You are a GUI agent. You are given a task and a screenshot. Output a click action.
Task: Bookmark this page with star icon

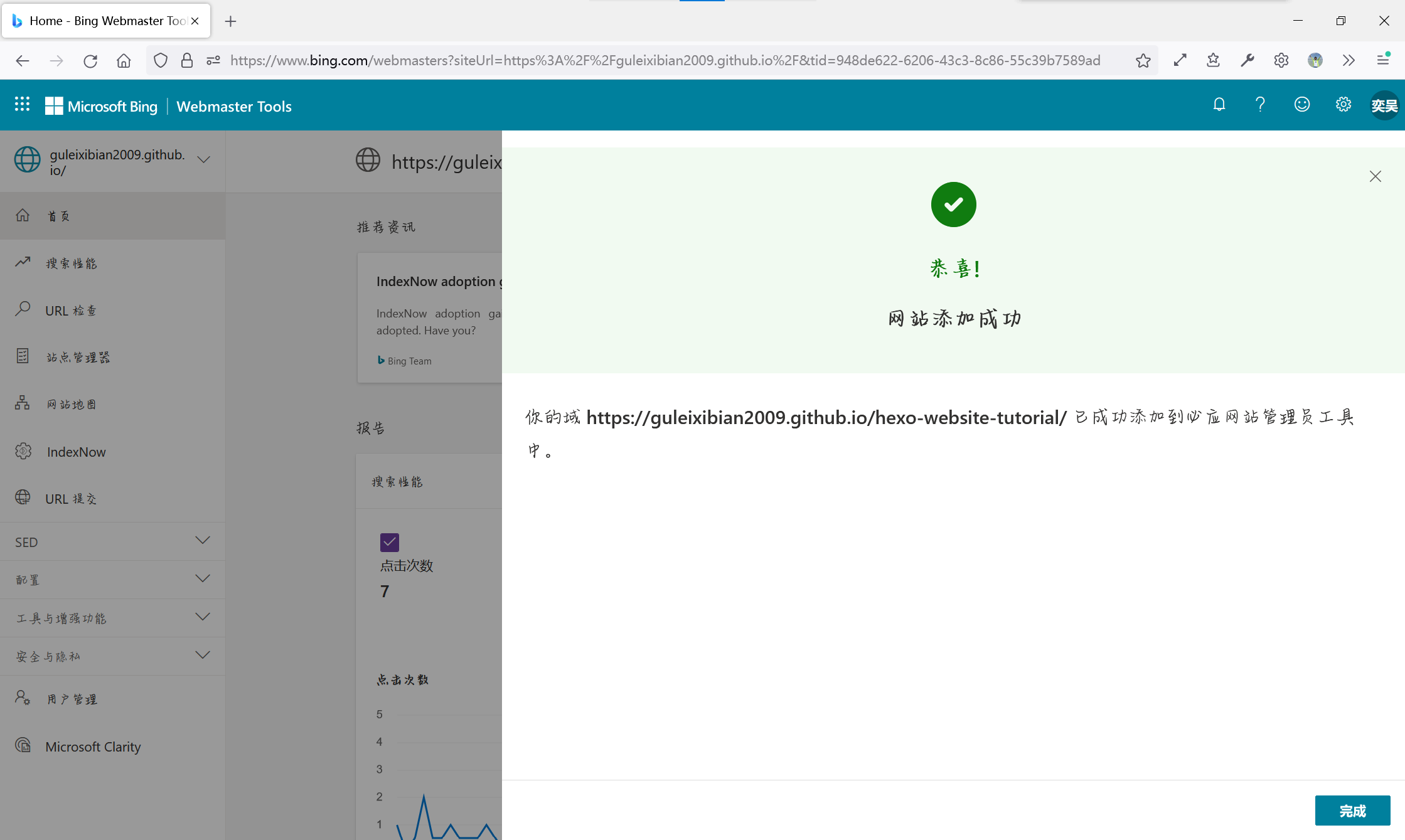(x=1143, y=60)
